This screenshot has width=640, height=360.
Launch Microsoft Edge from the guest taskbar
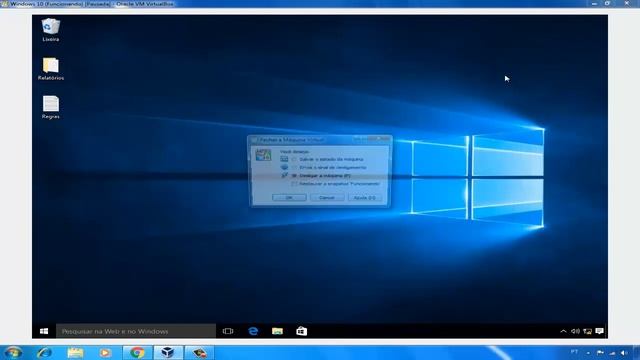pyautogui.click(x=253, y=331)
